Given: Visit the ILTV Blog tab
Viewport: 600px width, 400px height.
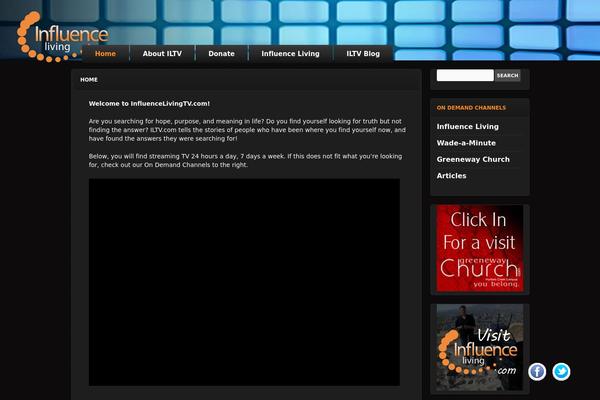Looking at the screenshot, I should coord(363,54).
